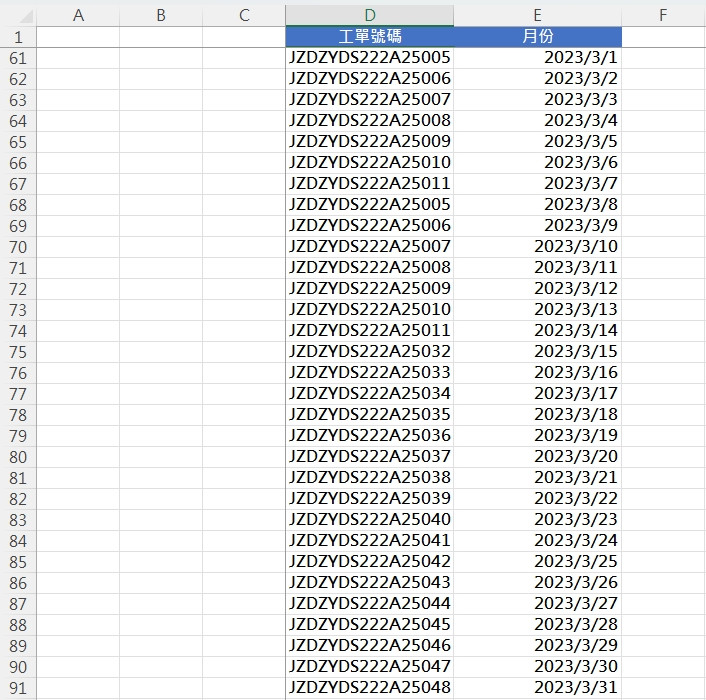Select cell with date 2023/3/16
This screenshot has height=700, width=706.
(538, 373)
